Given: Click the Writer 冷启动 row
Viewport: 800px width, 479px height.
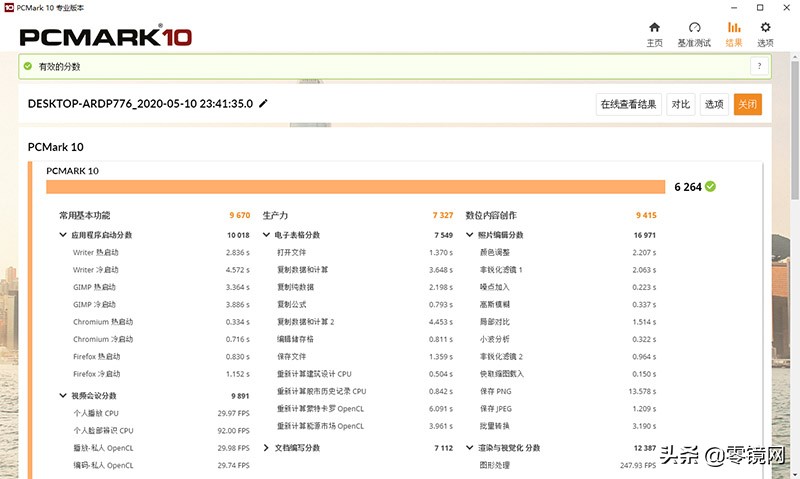Looking at the screenshot, I should coord(161,270).
